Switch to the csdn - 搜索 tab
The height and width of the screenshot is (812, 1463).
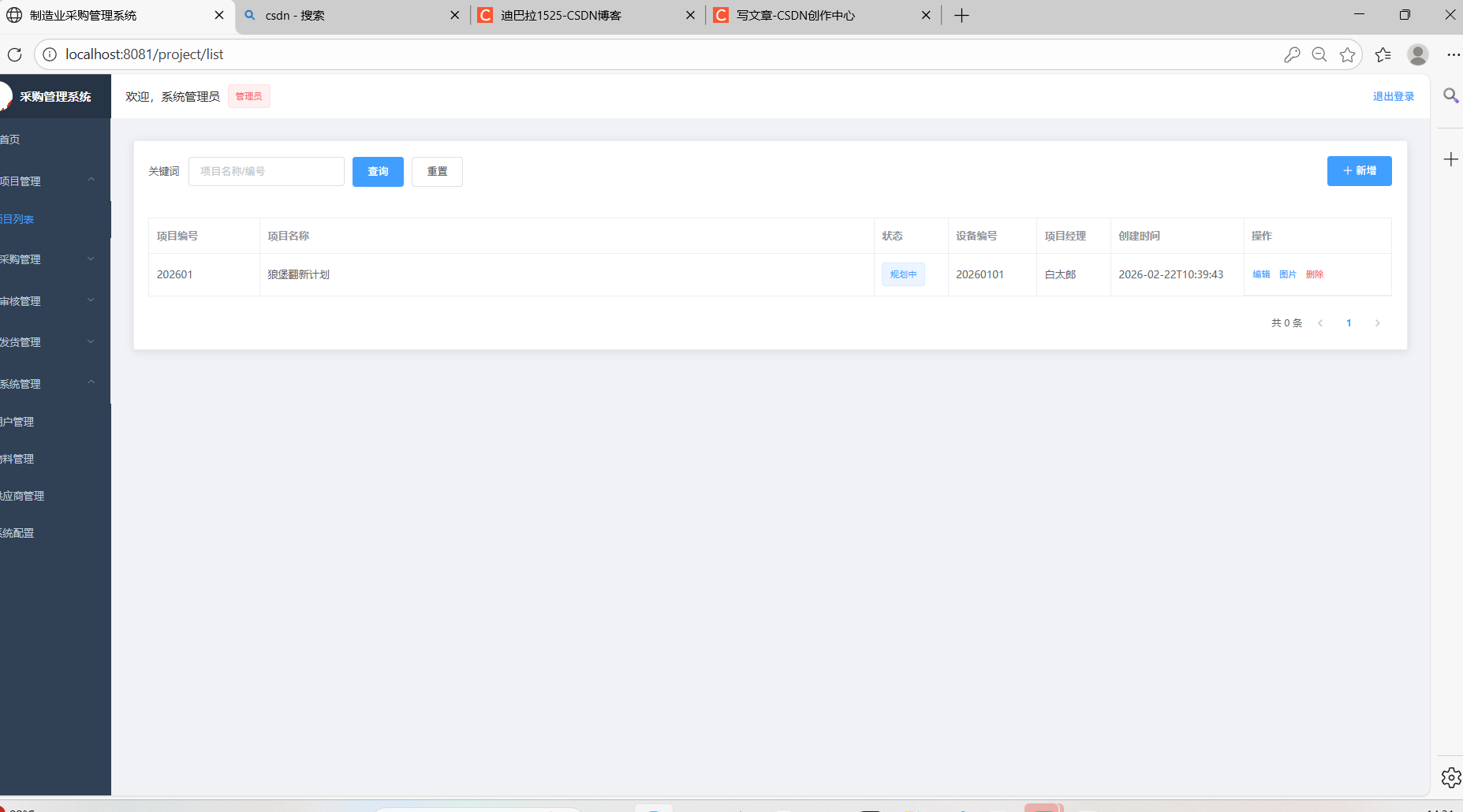tap(353, 15)
